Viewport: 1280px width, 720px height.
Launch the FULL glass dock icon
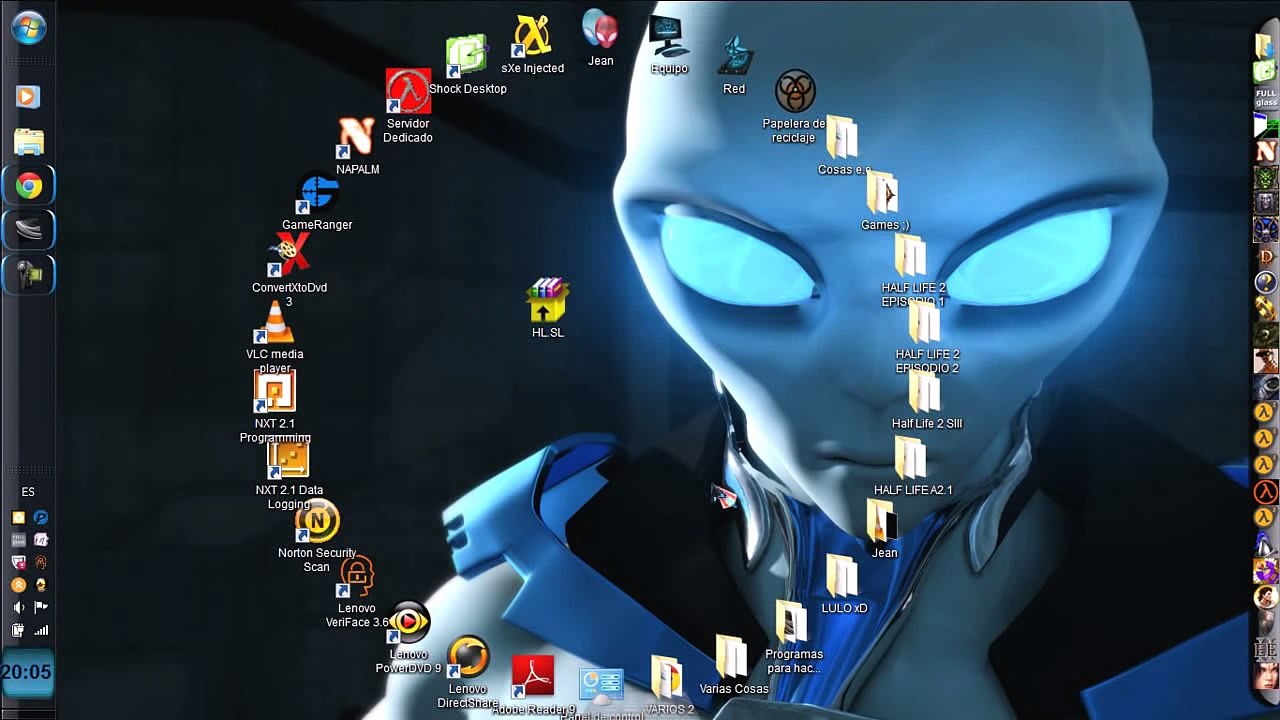(x=1266, y=98)
